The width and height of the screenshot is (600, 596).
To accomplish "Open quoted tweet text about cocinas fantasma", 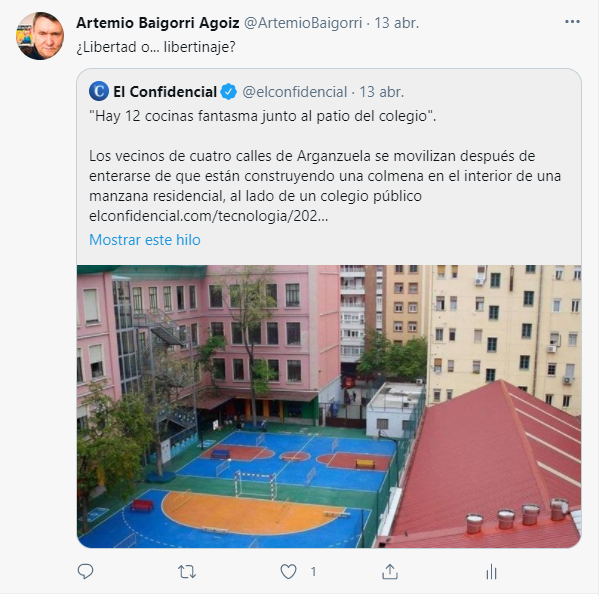I will pyautogui.click(x=325, y=166).
